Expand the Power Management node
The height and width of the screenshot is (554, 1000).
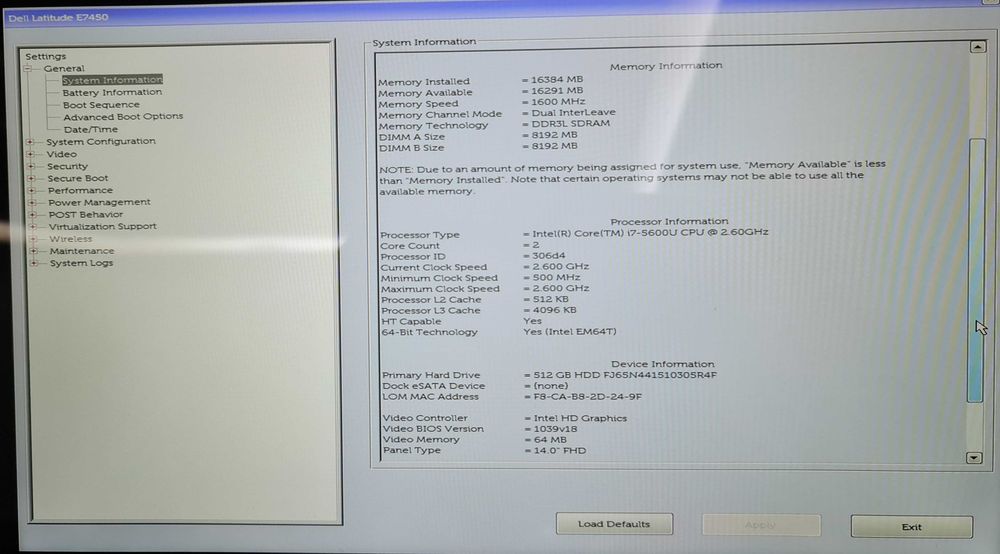point(32,202)
